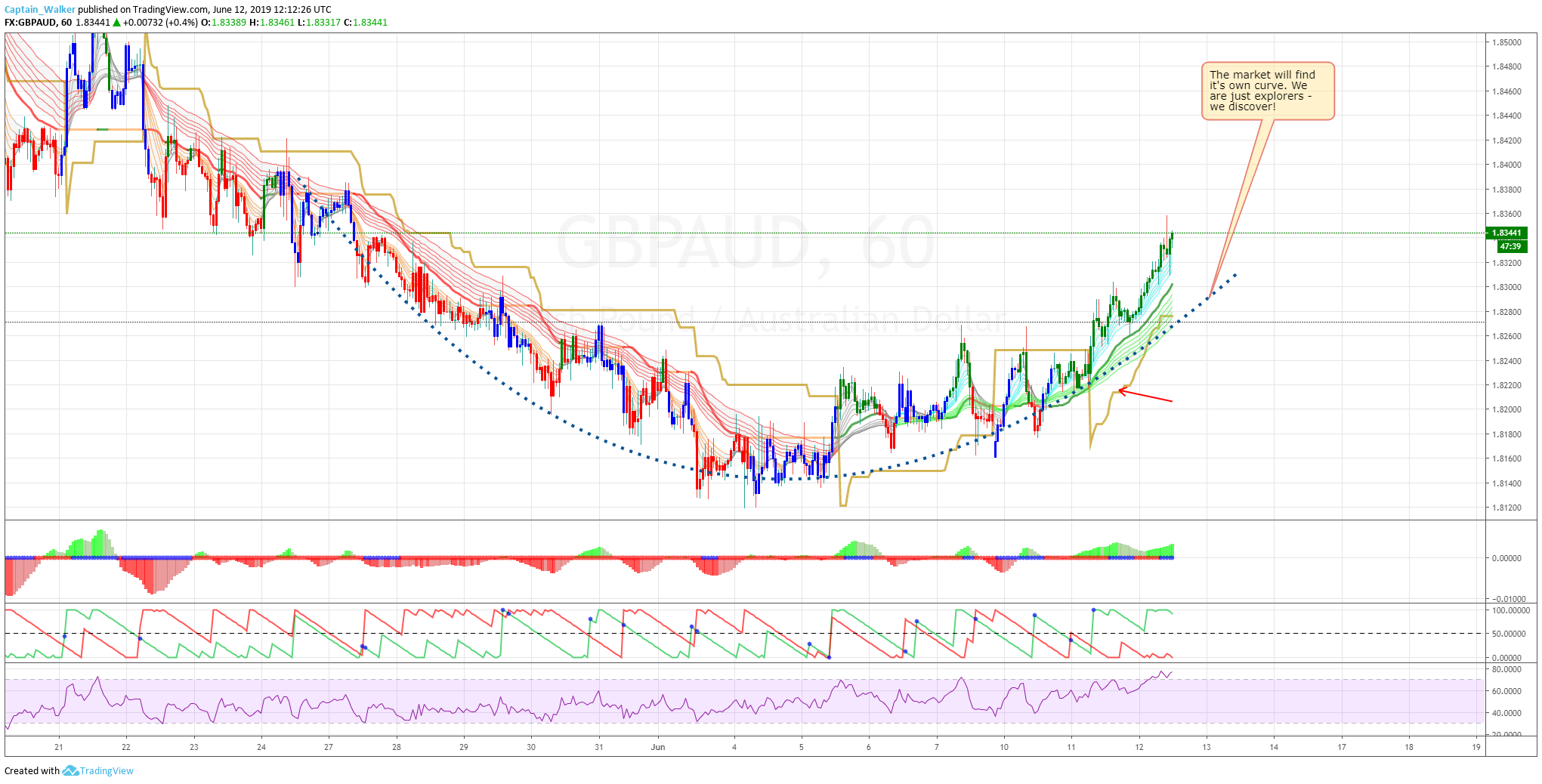Click the 100.00000 oscillator scale label
The image size is (1542, 784).
pyautogui.click(x=1511, y=610)
